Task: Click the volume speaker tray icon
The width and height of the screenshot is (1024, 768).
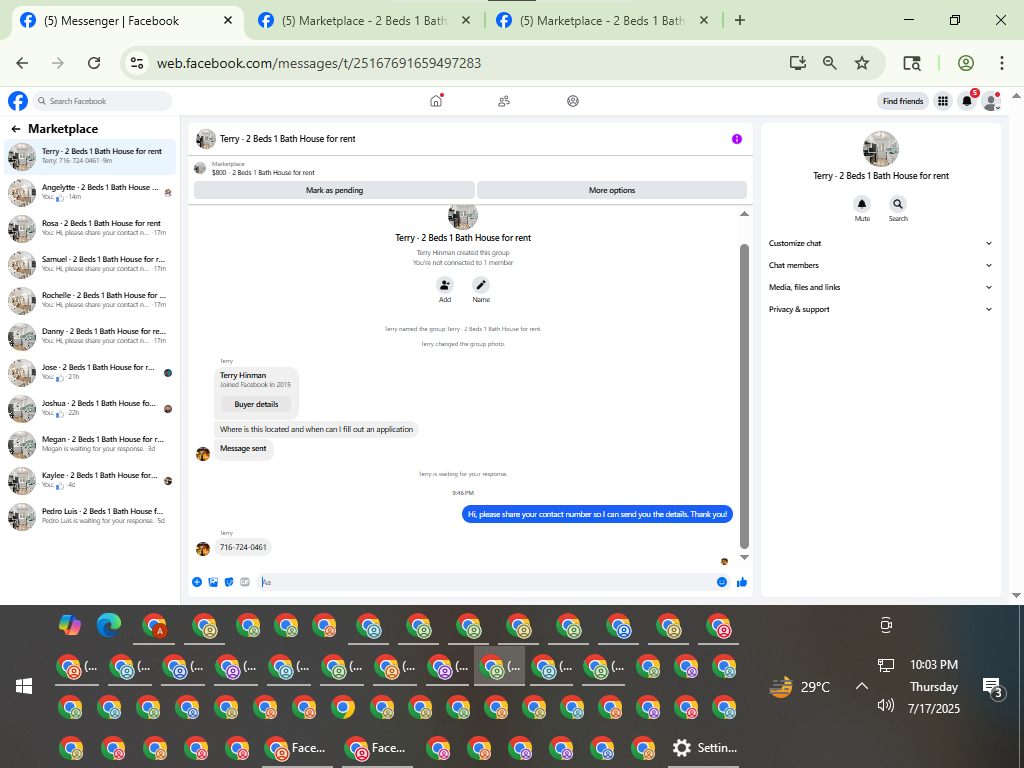Action: 886,705
